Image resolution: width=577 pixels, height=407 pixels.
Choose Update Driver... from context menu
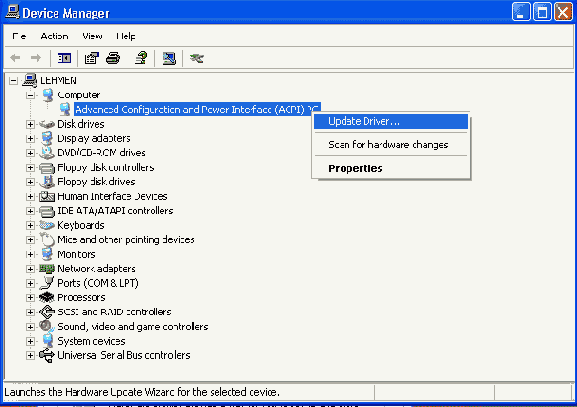(391, 121)
